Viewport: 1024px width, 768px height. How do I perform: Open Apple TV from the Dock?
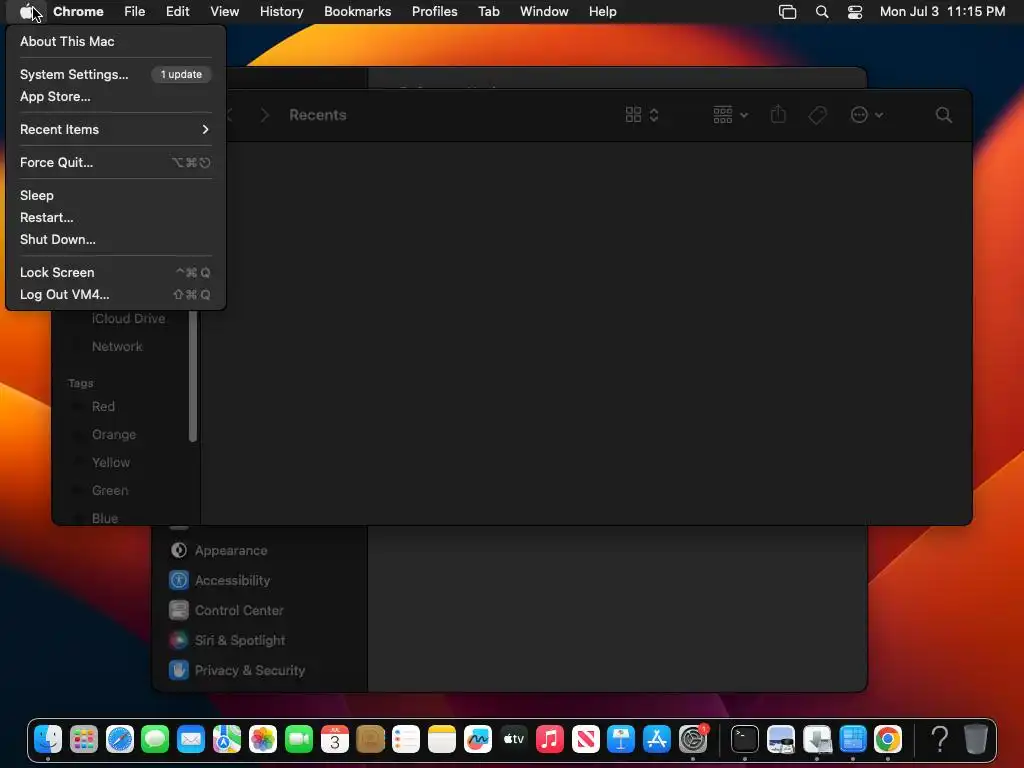(x=513, y=739)
